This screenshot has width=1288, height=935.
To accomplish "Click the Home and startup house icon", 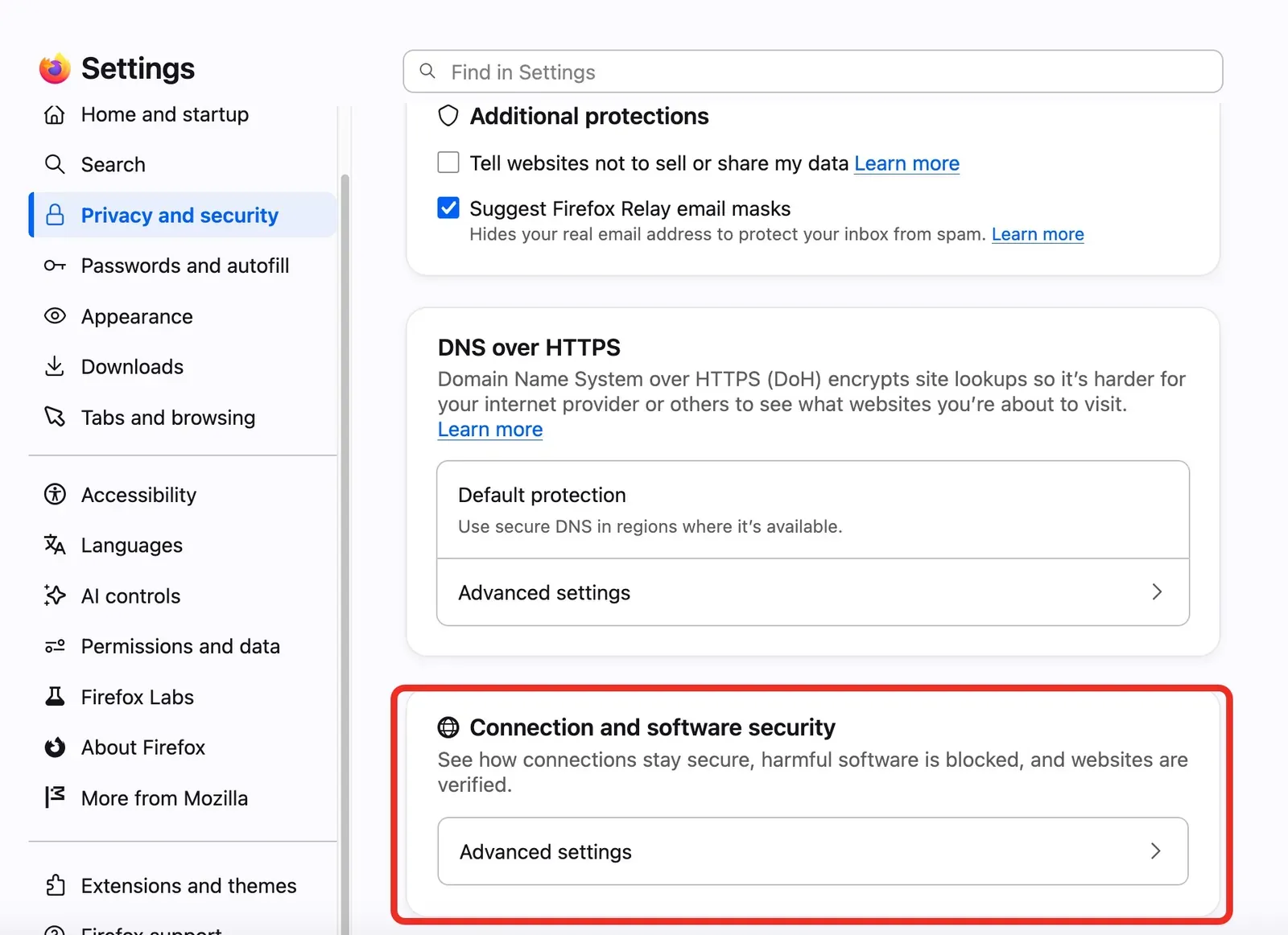I will 54,114.
